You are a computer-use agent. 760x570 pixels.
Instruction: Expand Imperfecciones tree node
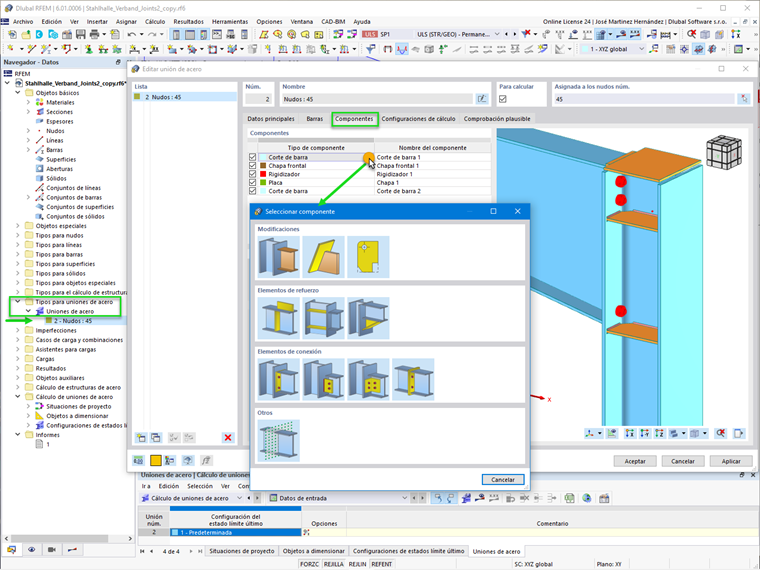click(x=18, y=331)
